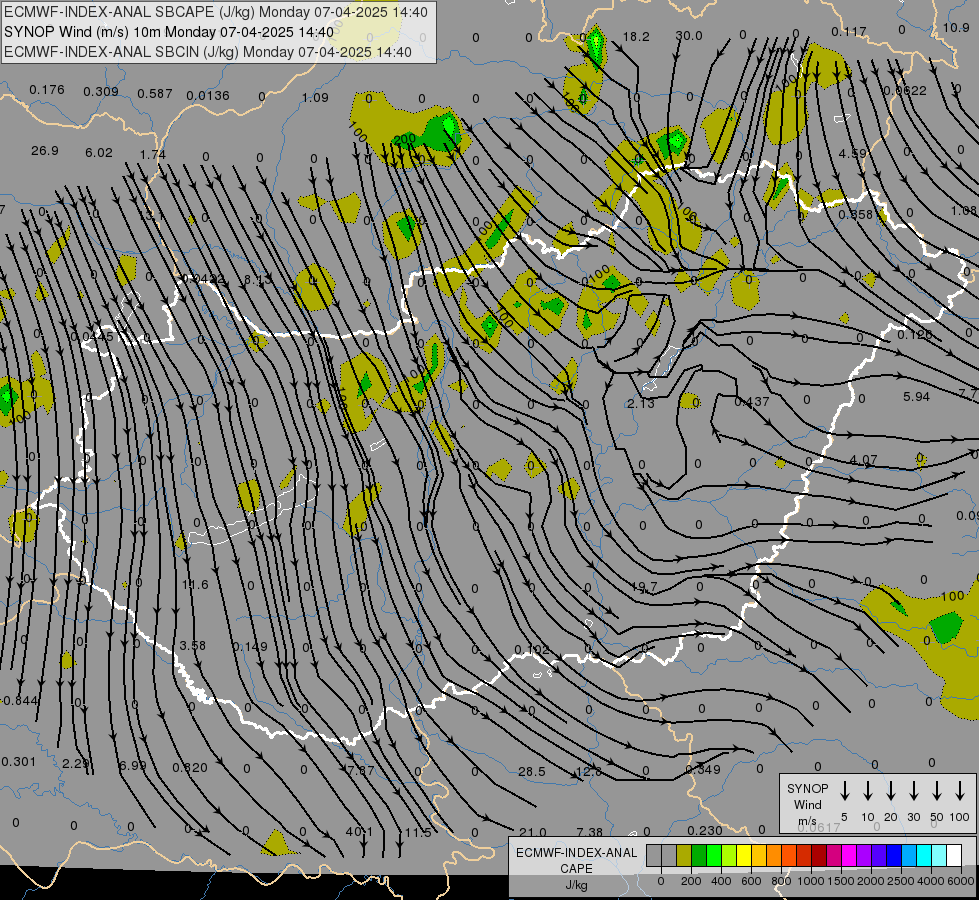
Task: Click the 50 m/s wind arrow in legend
Action: [x=937, y=790]
